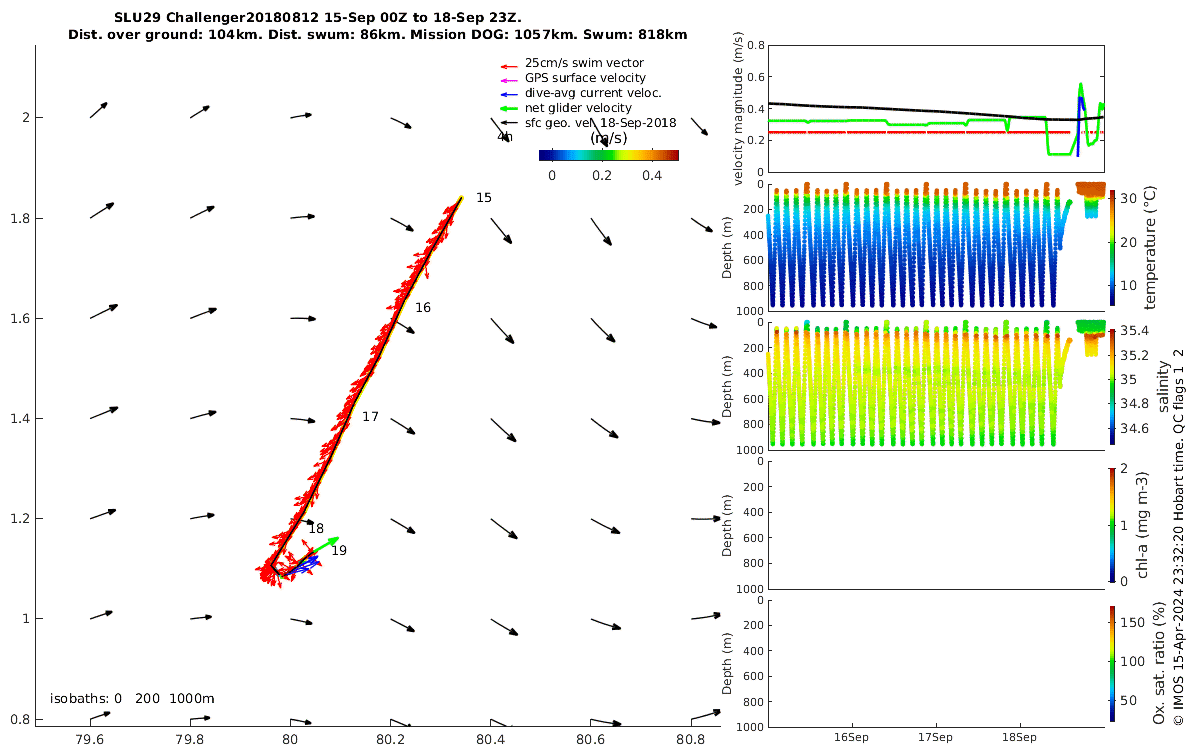The image size is (1200, 750).
Task: Click the '79.8' longitude tick label
Action: tap(190, 740)
